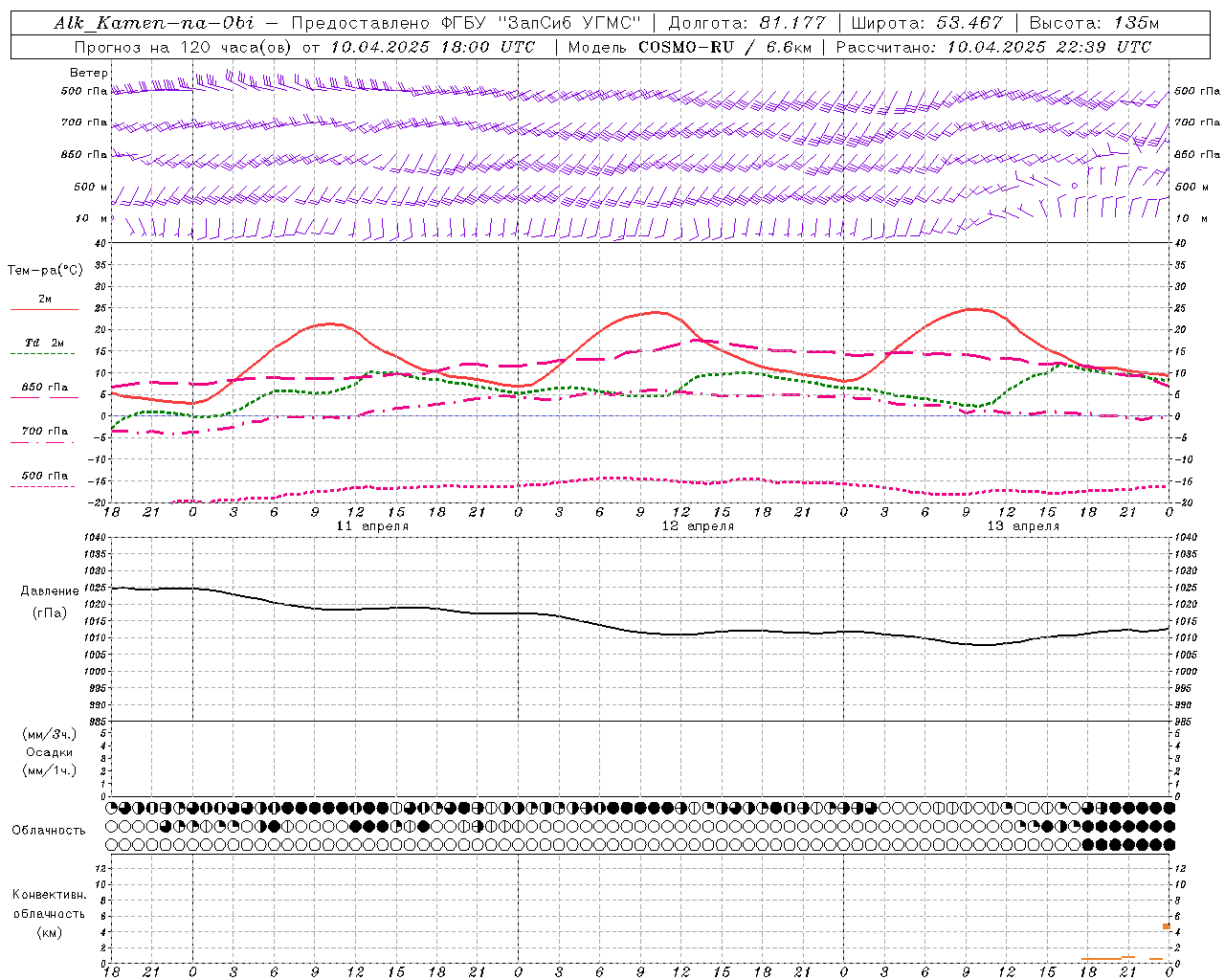Click the 10 м wind level label on left
This screenshot has height=980, width=1225.
[x=91, y=218]
